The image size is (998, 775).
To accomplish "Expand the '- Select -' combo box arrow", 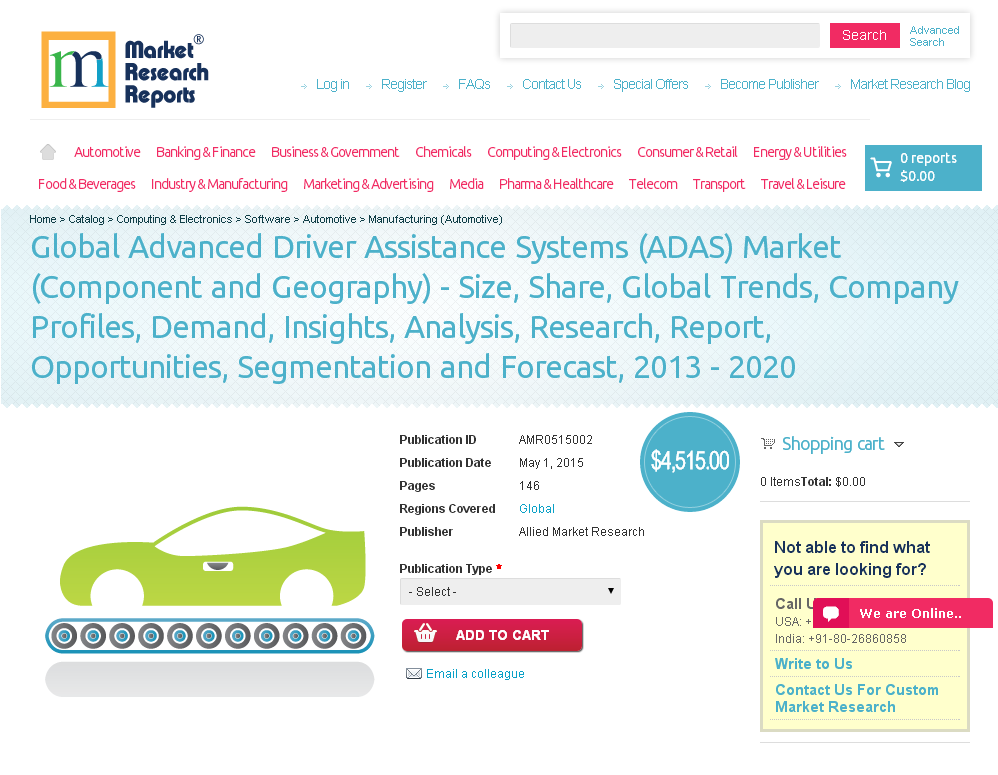I will click(x=610, y=591).
